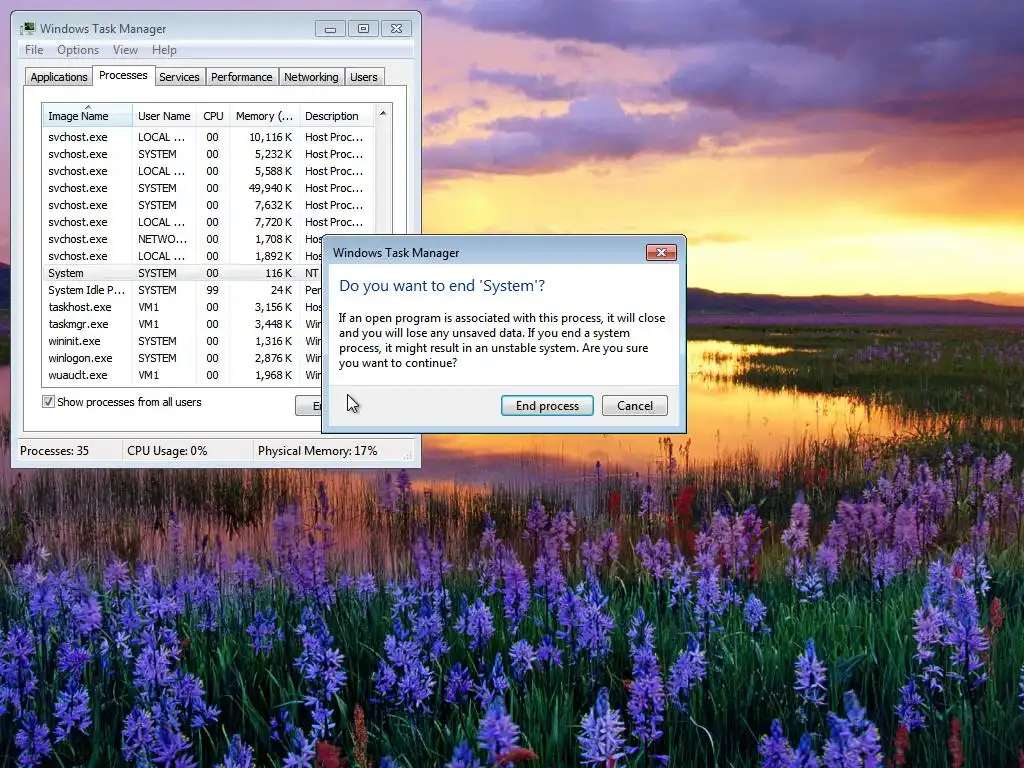This screenshot has width=1024, height=768.
Task: Select the Processes tab
Action: click(x=123, y=75)
